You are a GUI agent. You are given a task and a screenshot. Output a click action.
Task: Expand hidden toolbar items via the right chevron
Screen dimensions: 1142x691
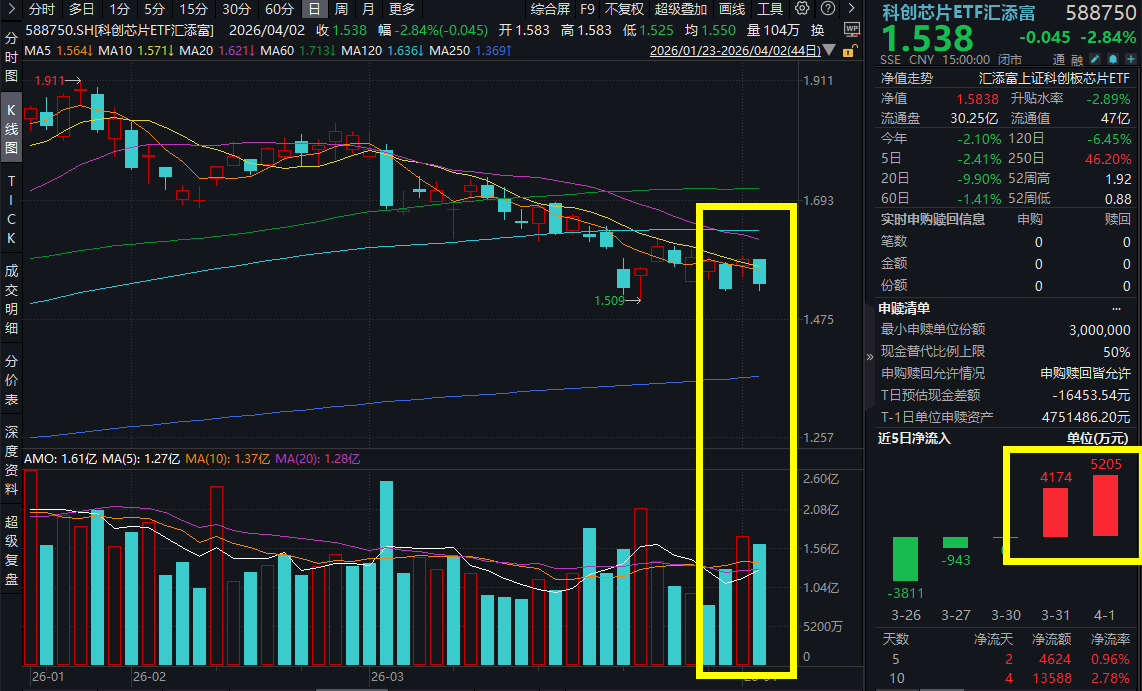tap(853, 10)
